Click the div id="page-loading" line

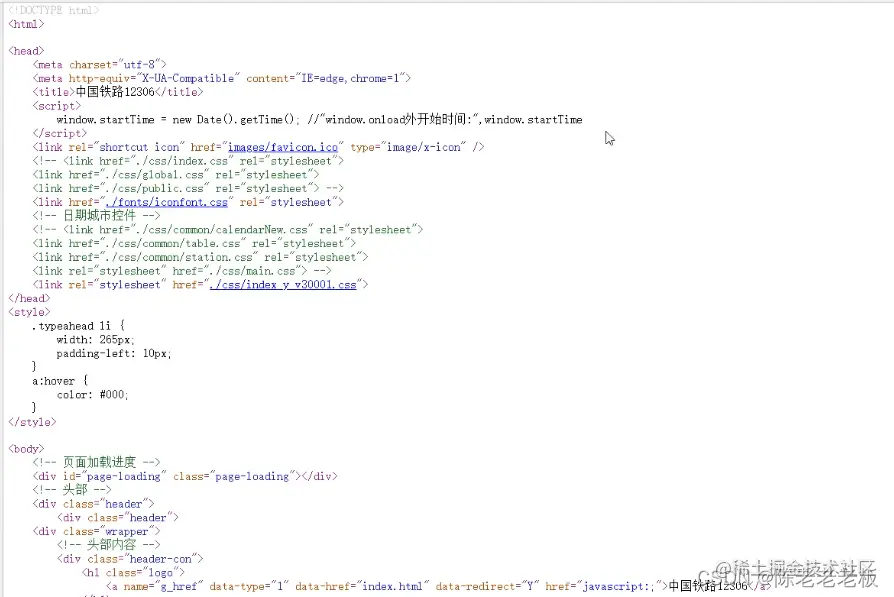coord(185,476)
